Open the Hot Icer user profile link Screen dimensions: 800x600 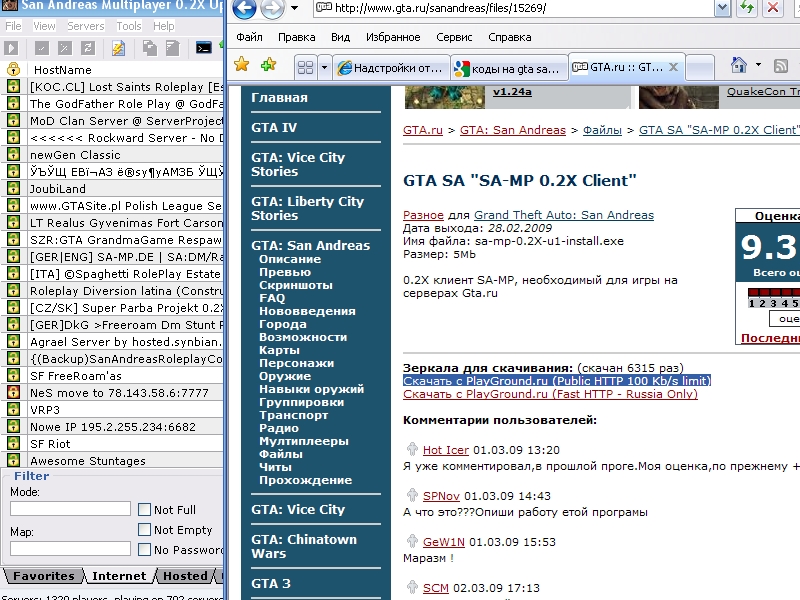[x=445, y=450]
